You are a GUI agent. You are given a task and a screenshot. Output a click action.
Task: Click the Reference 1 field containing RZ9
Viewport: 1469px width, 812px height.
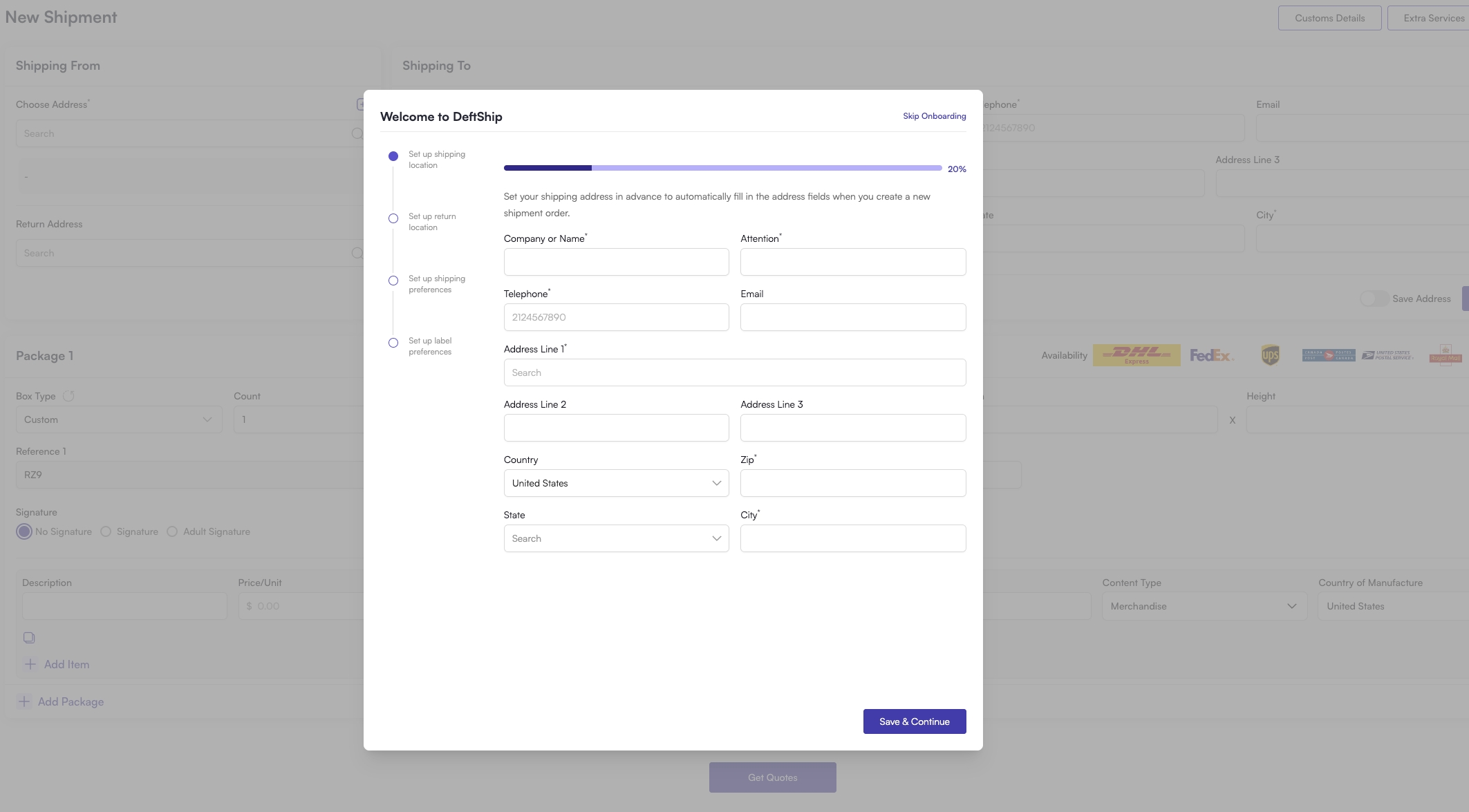point(189,475)
